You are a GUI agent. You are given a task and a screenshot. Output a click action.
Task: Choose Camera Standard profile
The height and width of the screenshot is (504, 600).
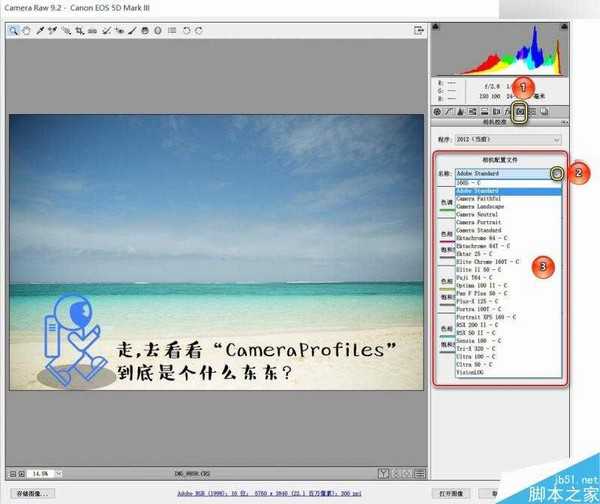pyautogui.click(x=509, y=230)
